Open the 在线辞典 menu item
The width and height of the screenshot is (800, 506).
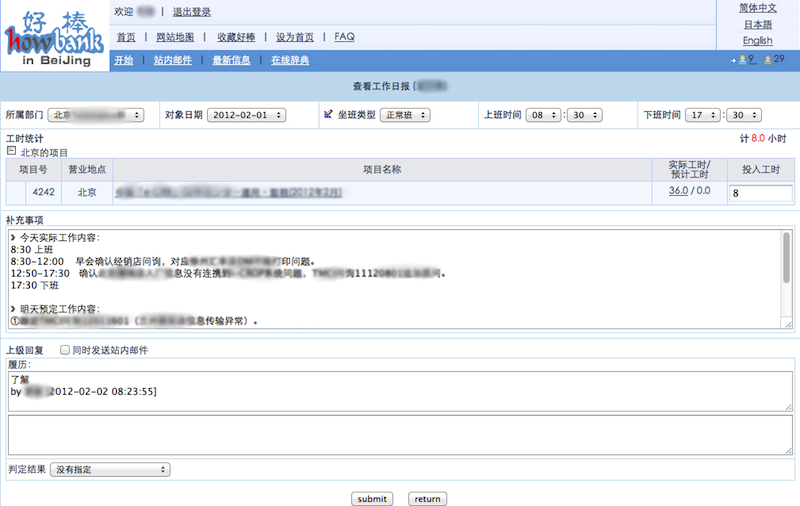point(290,60)
